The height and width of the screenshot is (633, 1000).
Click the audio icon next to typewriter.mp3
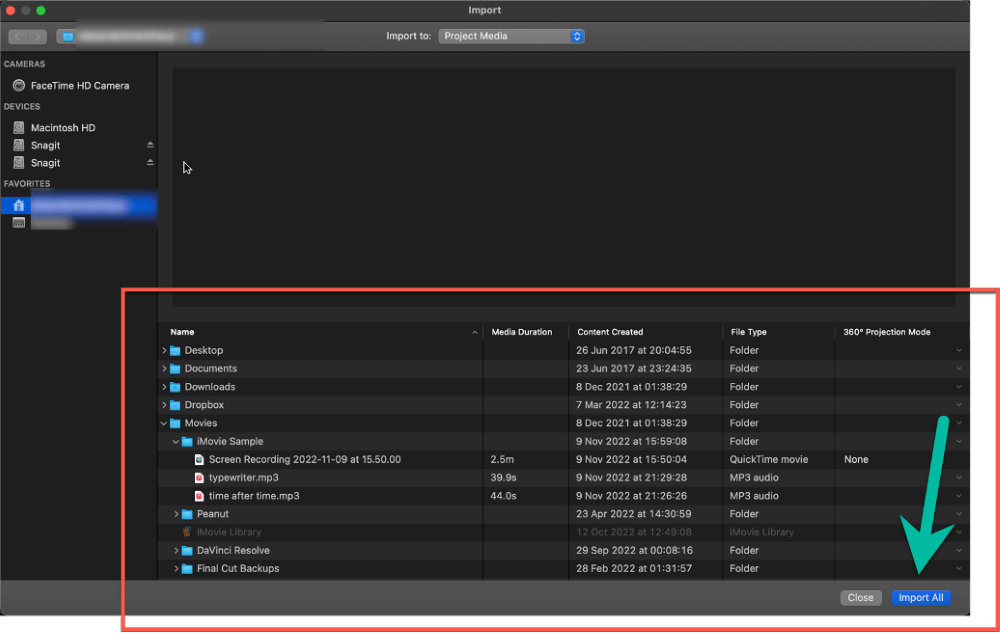tap(197, 477)
